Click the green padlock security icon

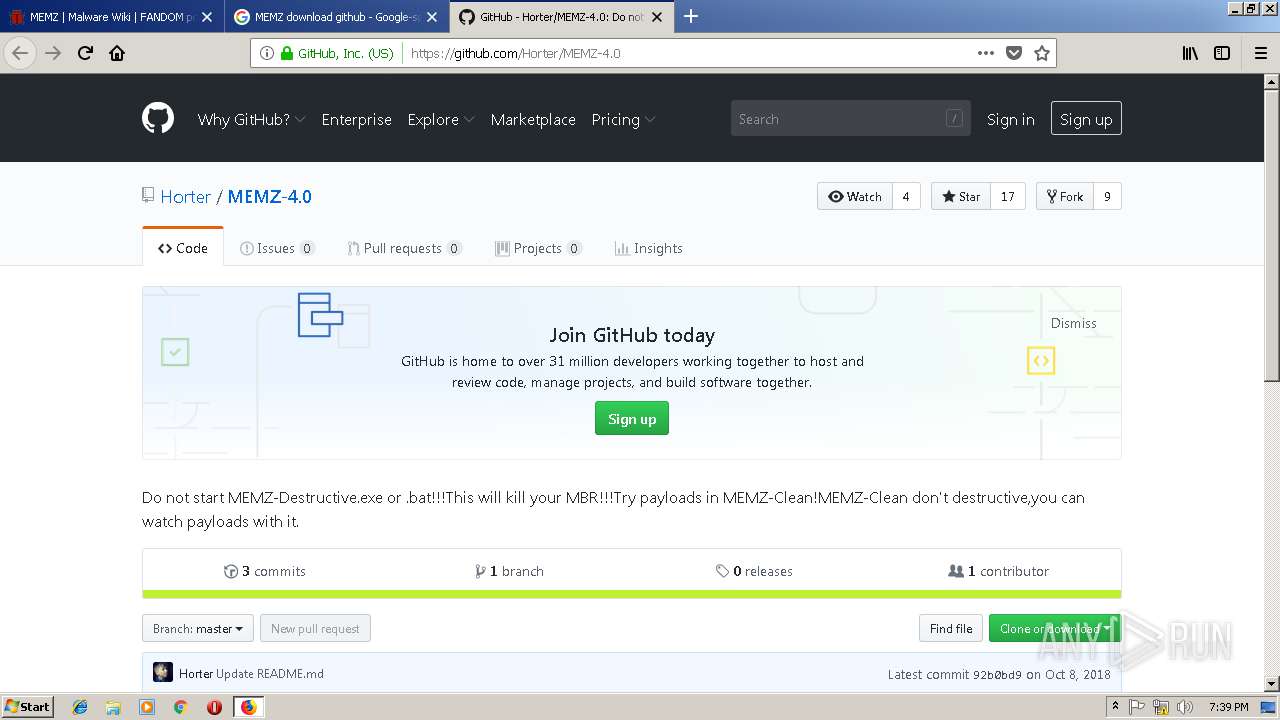pos(287,53)
